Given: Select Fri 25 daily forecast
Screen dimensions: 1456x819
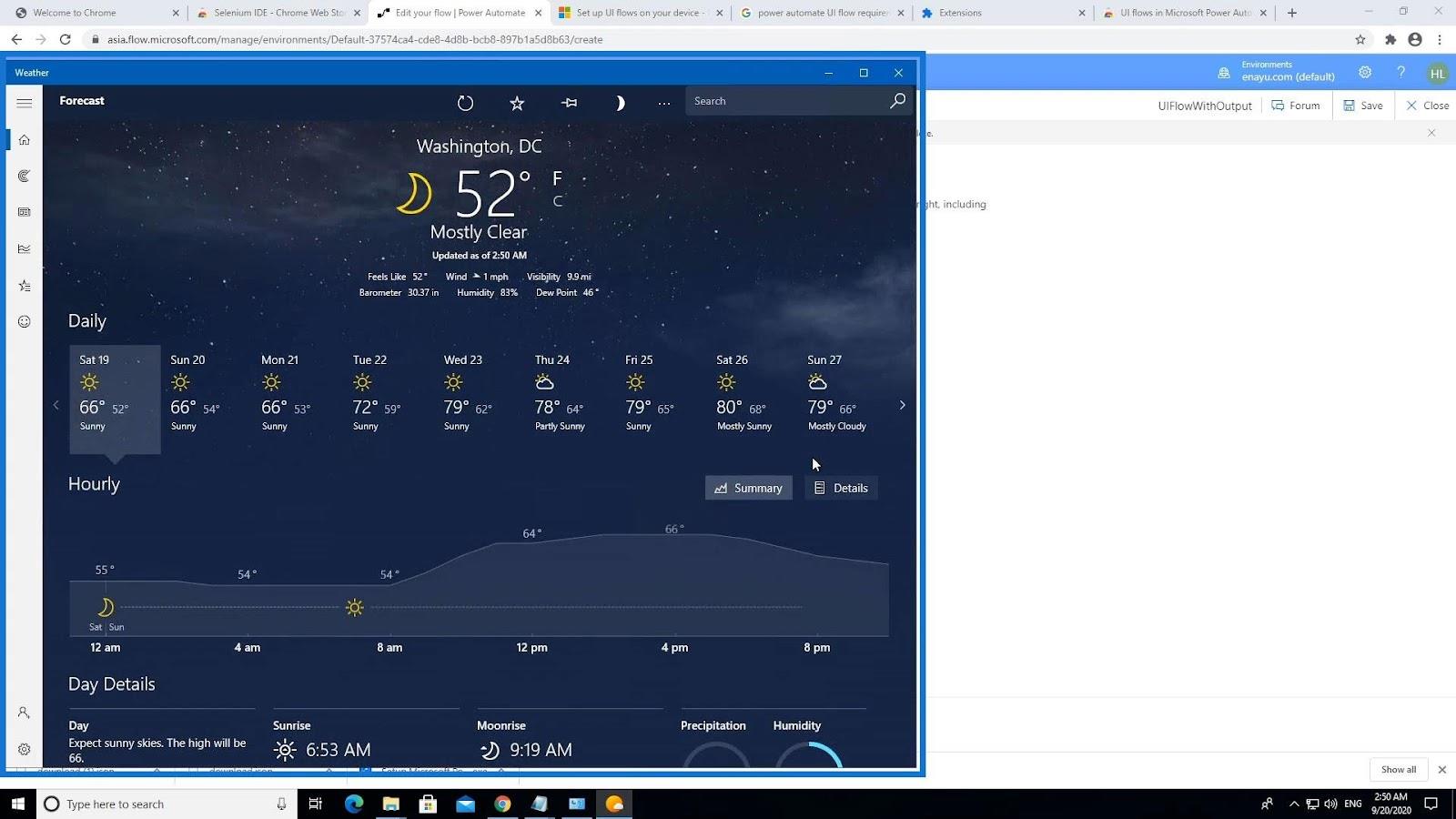Looking at the screenshot, I should click(661, 399).
